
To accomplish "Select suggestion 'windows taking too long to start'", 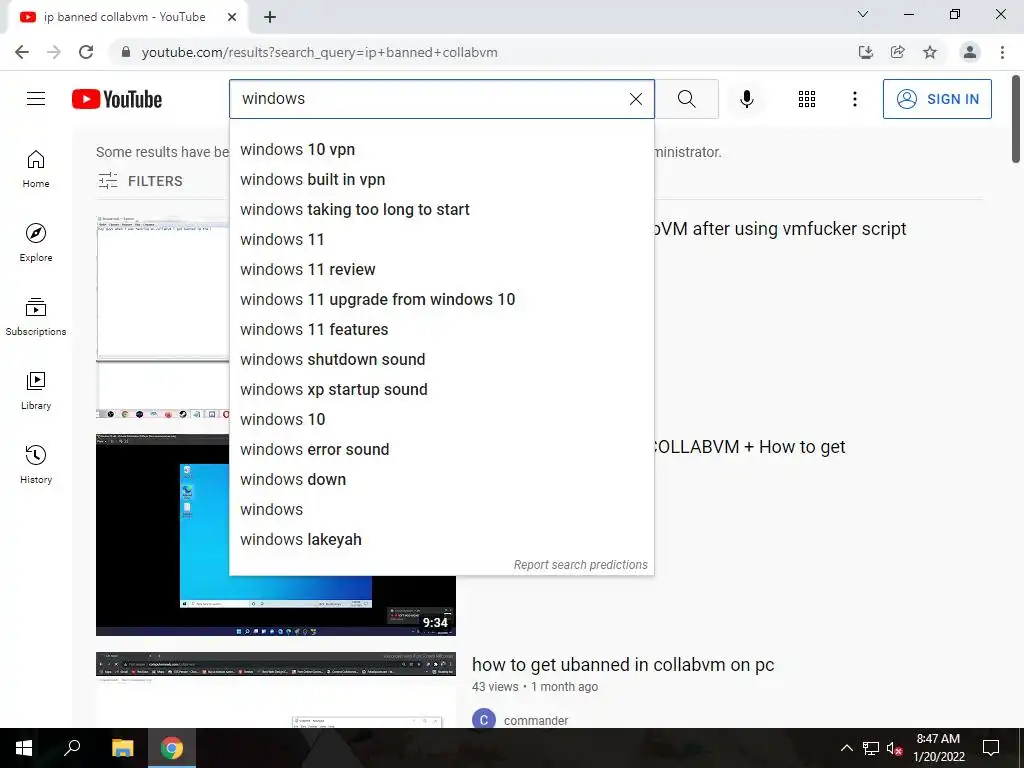I will click(x=441, y=210).
